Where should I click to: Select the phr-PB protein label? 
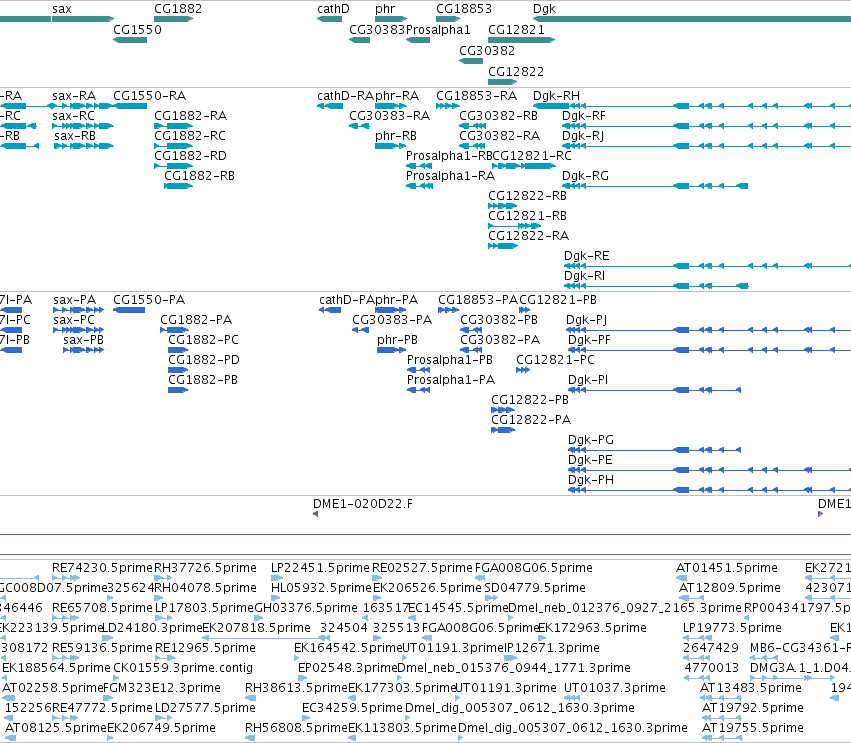(x=397, y=340)
